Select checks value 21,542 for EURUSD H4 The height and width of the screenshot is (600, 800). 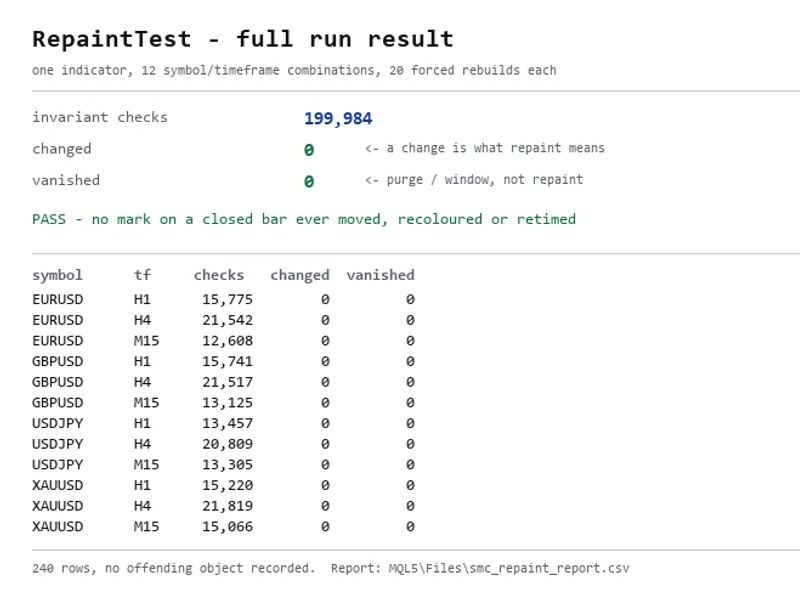(x=228, y=320)
